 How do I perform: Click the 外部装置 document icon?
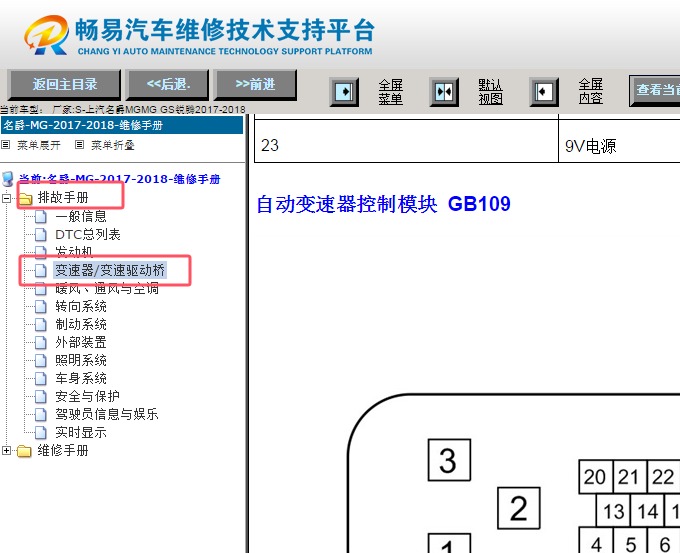tap(40, 343)
